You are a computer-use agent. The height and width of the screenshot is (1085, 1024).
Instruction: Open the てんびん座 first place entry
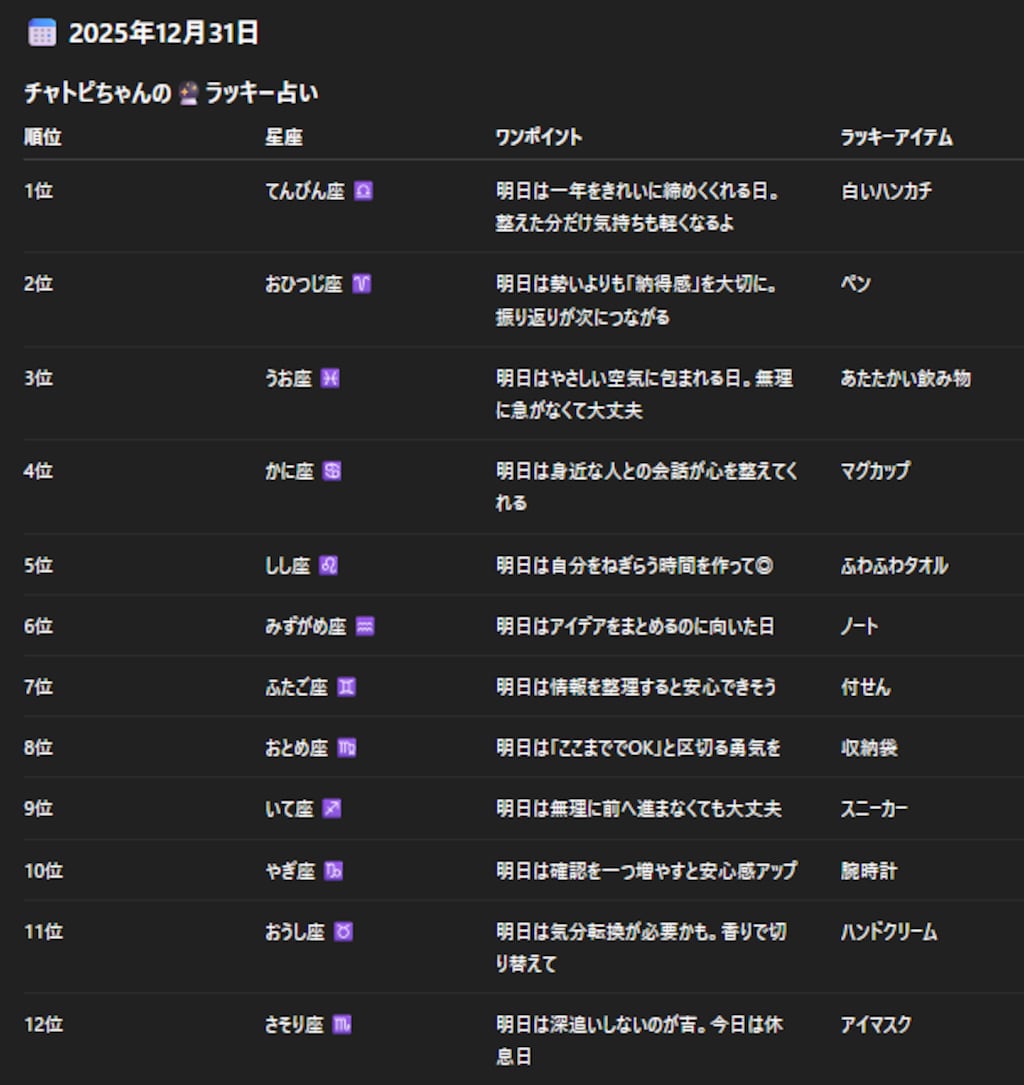303,191
